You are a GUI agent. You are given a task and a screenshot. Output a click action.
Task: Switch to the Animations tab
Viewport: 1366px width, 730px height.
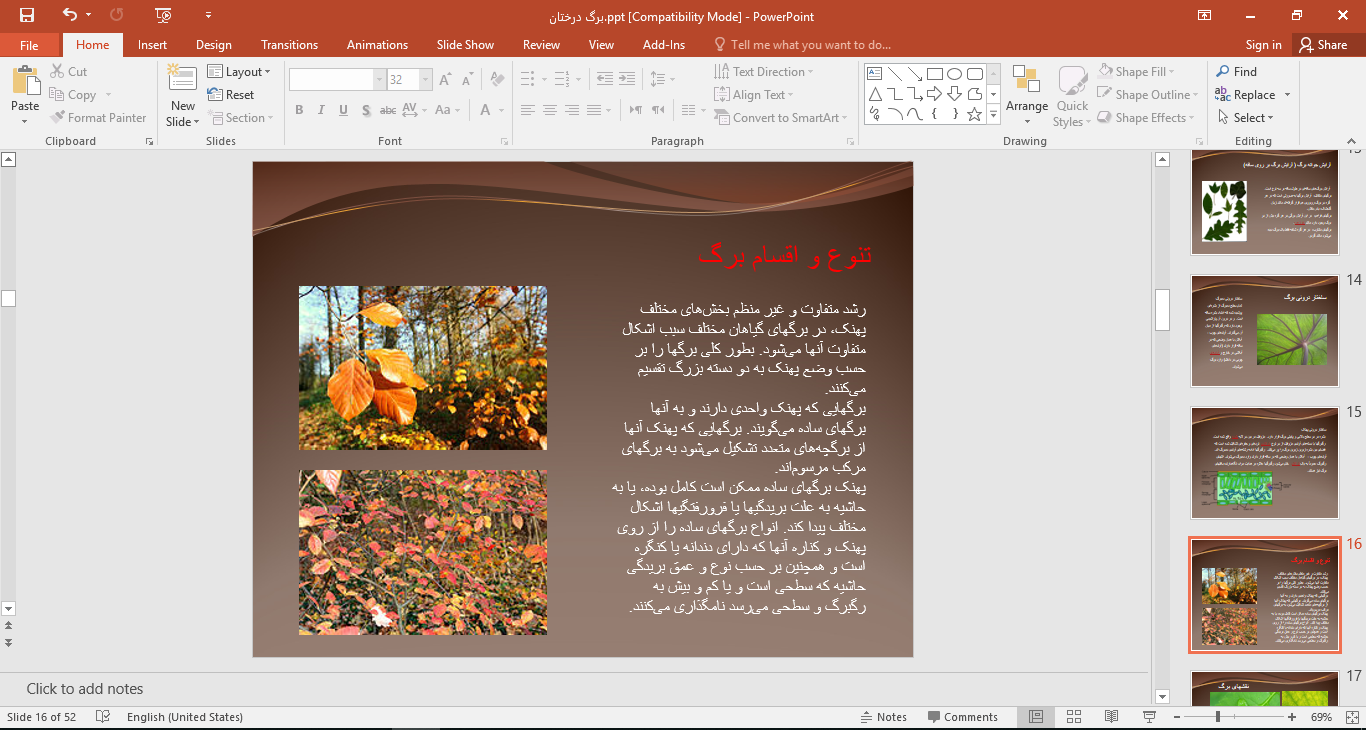pos(378,45)
